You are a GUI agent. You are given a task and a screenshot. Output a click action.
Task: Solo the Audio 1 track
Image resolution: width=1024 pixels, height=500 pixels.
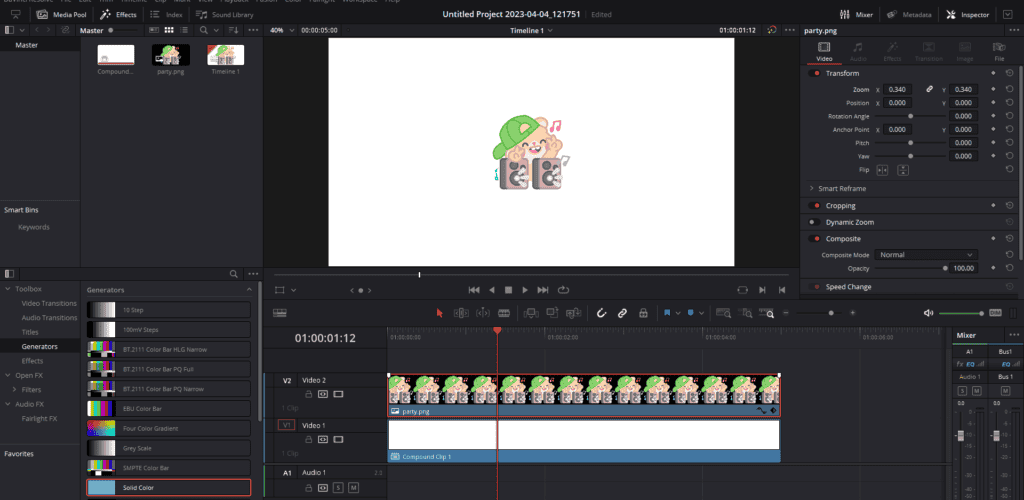click(338, 488)
